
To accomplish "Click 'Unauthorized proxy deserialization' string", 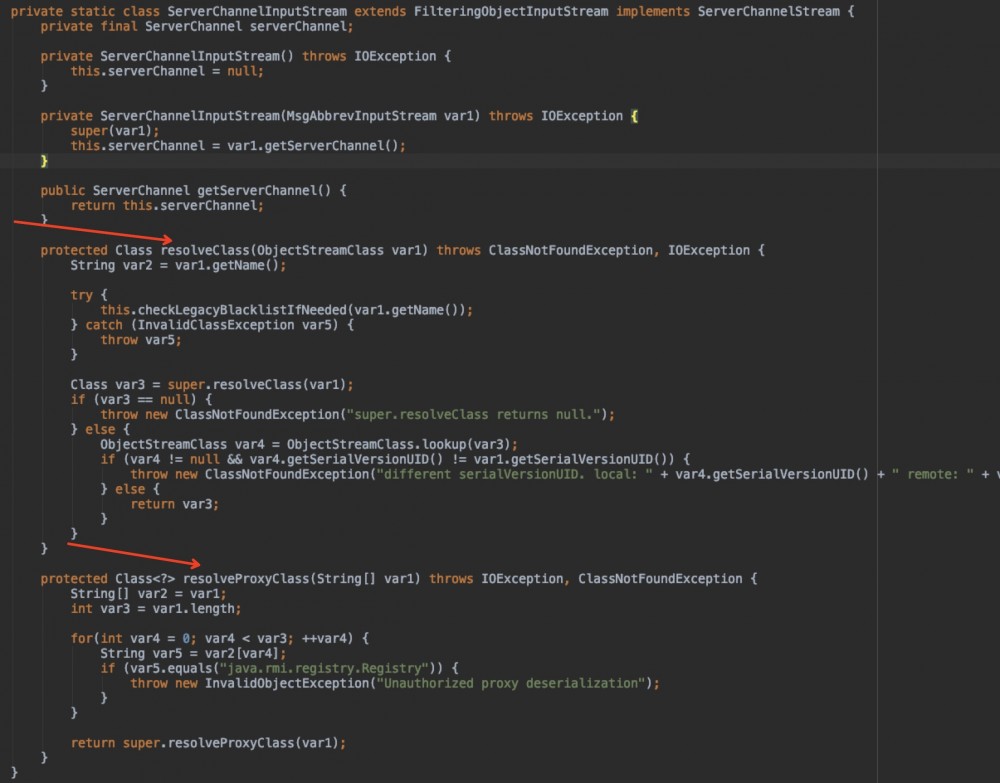I will pos(511,684).
